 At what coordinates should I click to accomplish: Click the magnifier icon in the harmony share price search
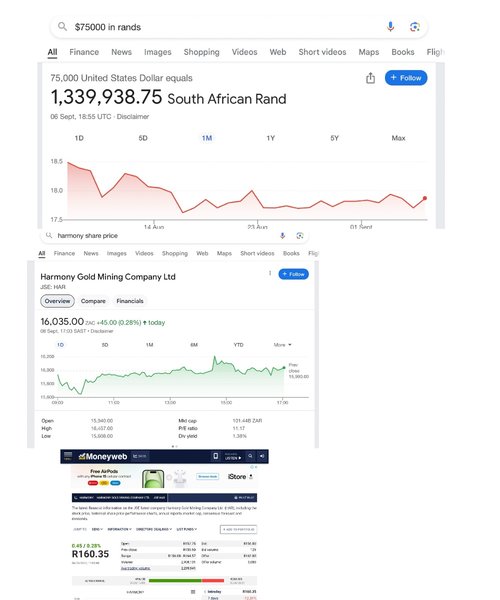pos(49,235)
